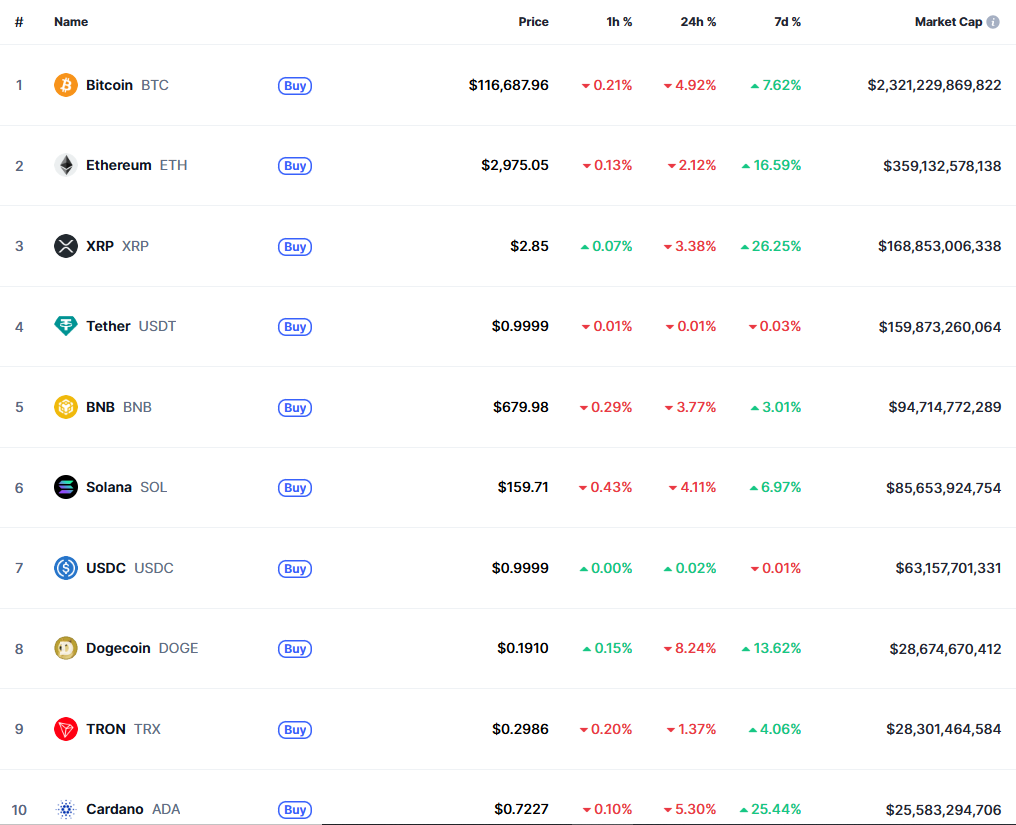Sort table by Price column header

coord(533,22)
